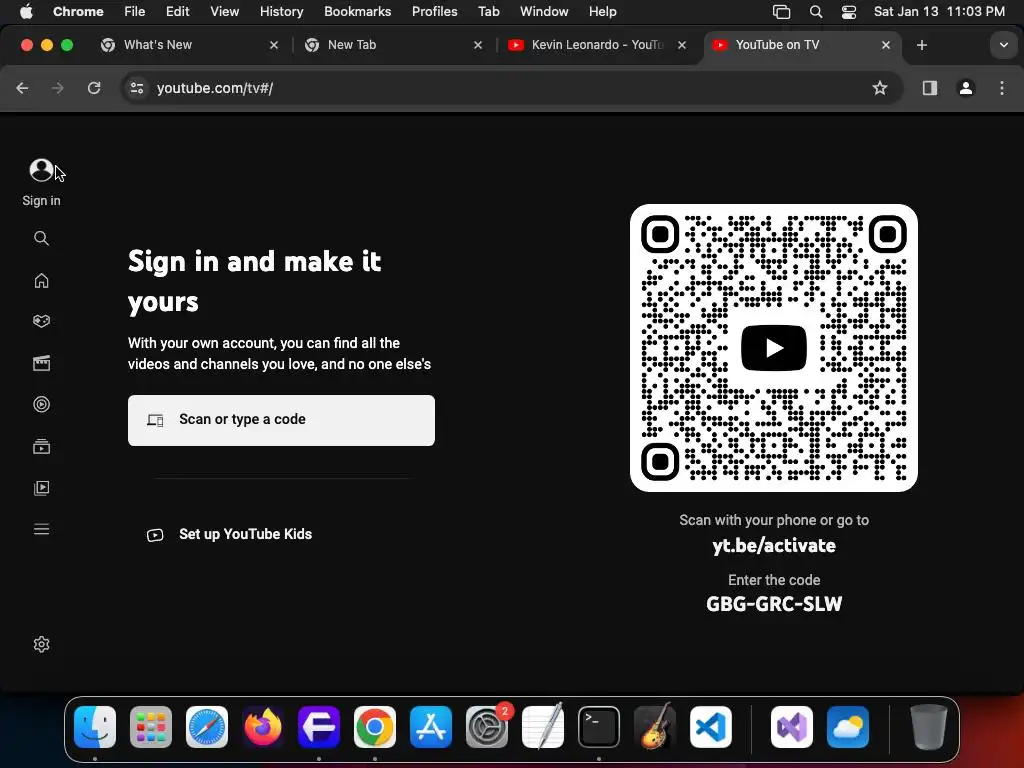
Task: Click the date and time in menu bar
Action: click(939, 11)
